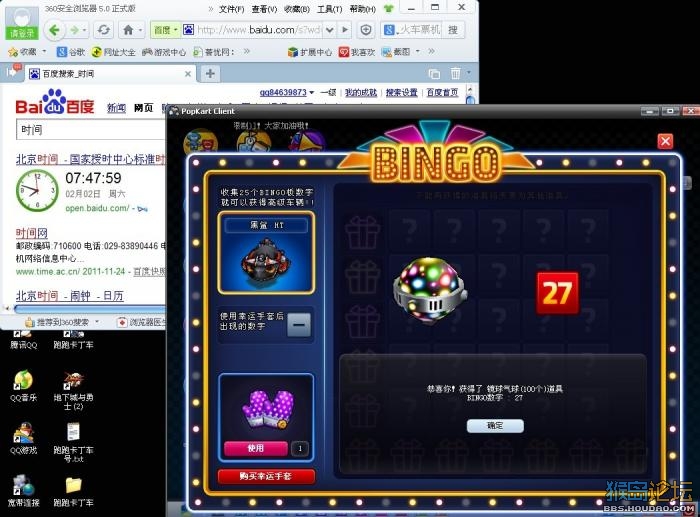700x517 pixels.
Task: Open the 搜索设置 link
Action: 401,92
